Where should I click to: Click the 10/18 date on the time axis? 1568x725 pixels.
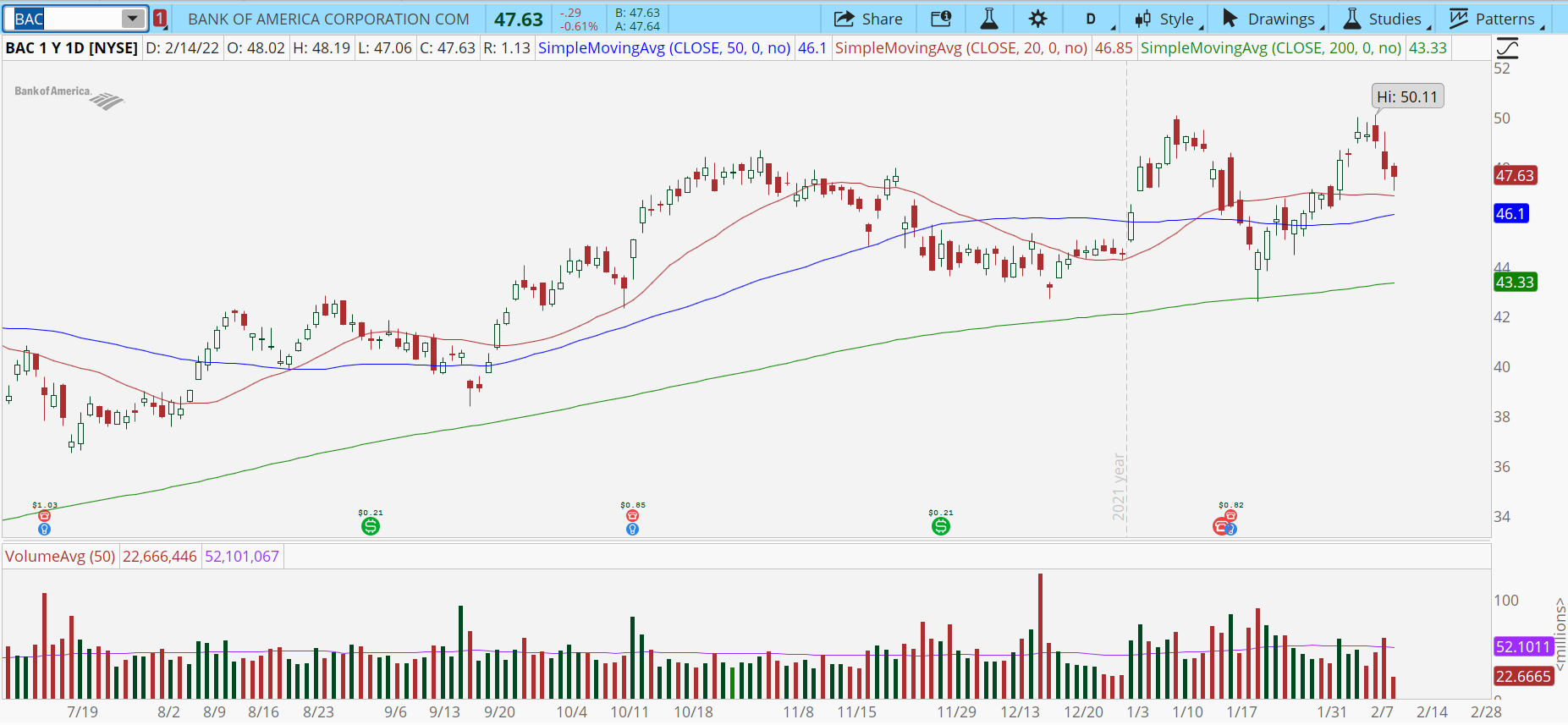coord(694,712)
